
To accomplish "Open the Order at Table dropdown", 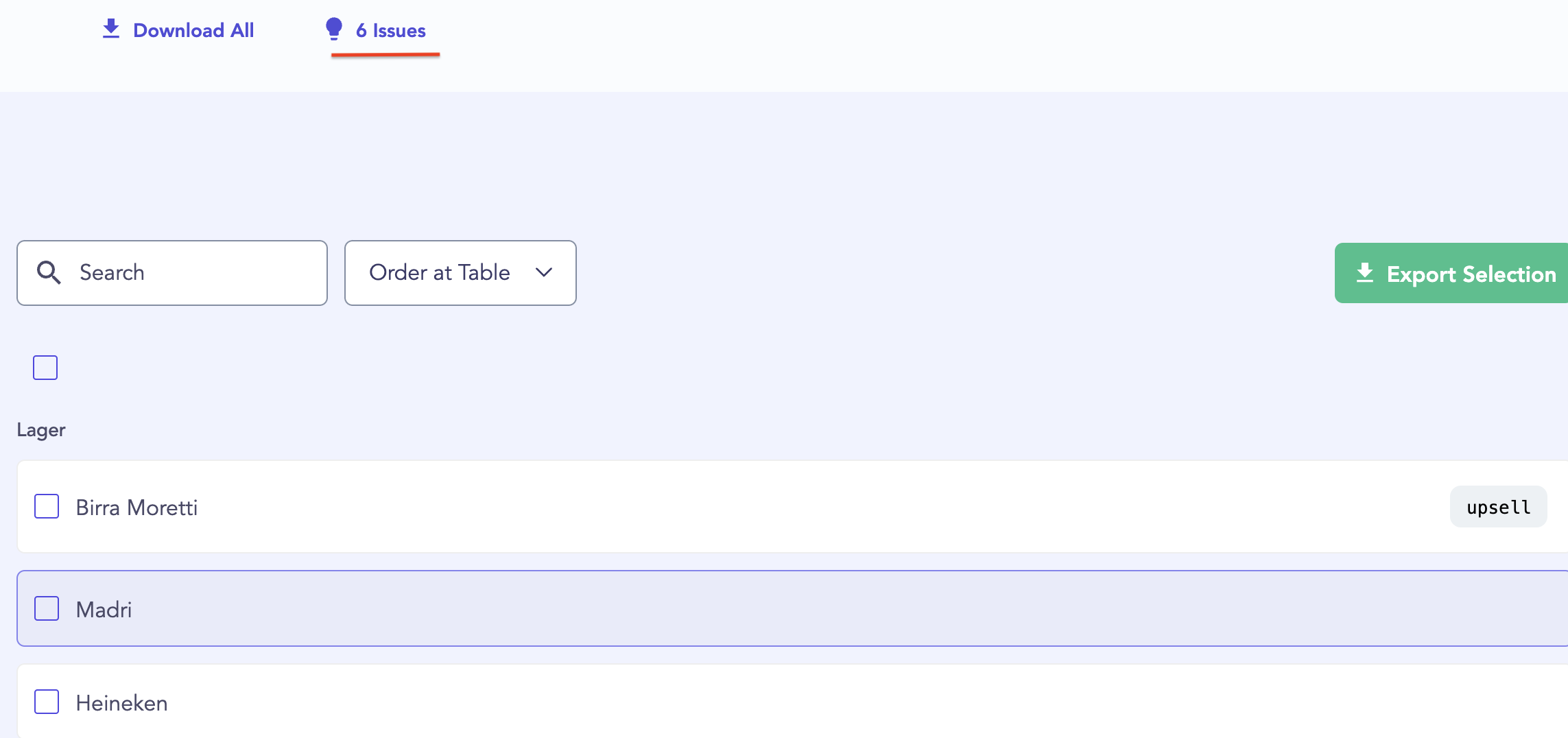I will [x=460, y=273].
